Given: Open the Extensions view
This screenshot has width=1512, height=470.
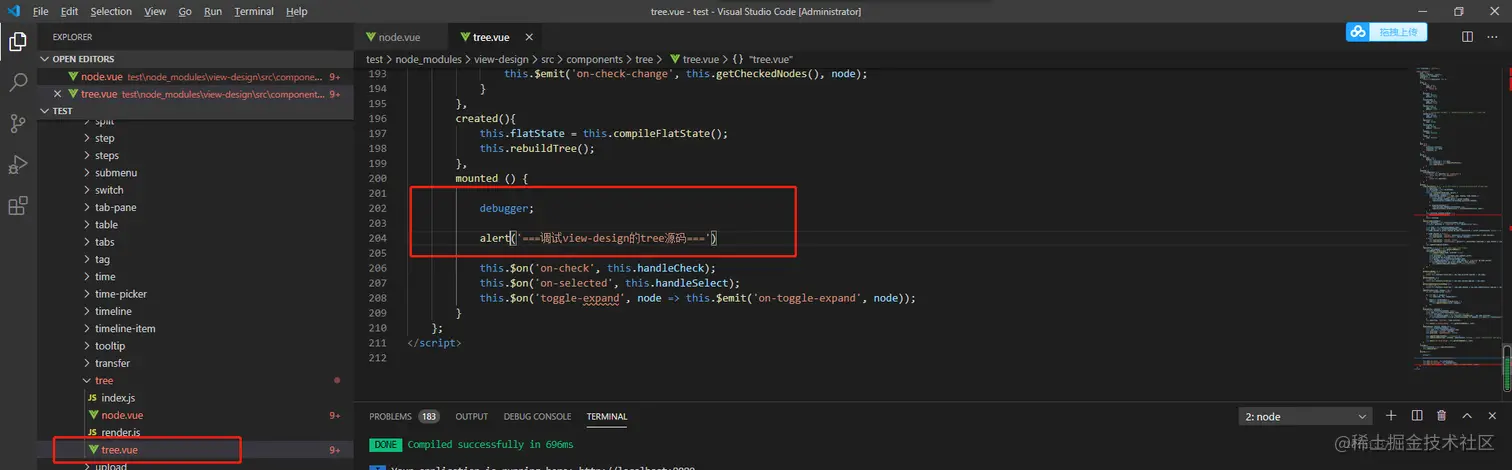Looking at the screenshot, I should click(17, 206).
